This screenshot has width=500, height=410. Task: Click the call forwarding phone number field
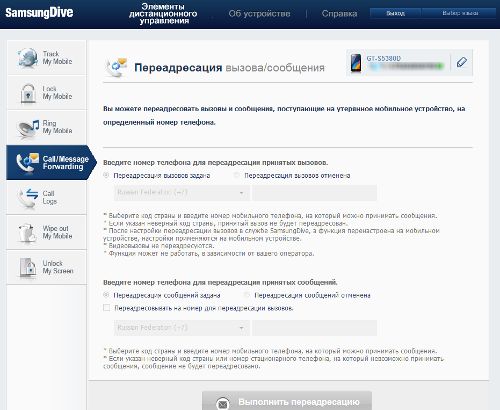click(314, 193)
